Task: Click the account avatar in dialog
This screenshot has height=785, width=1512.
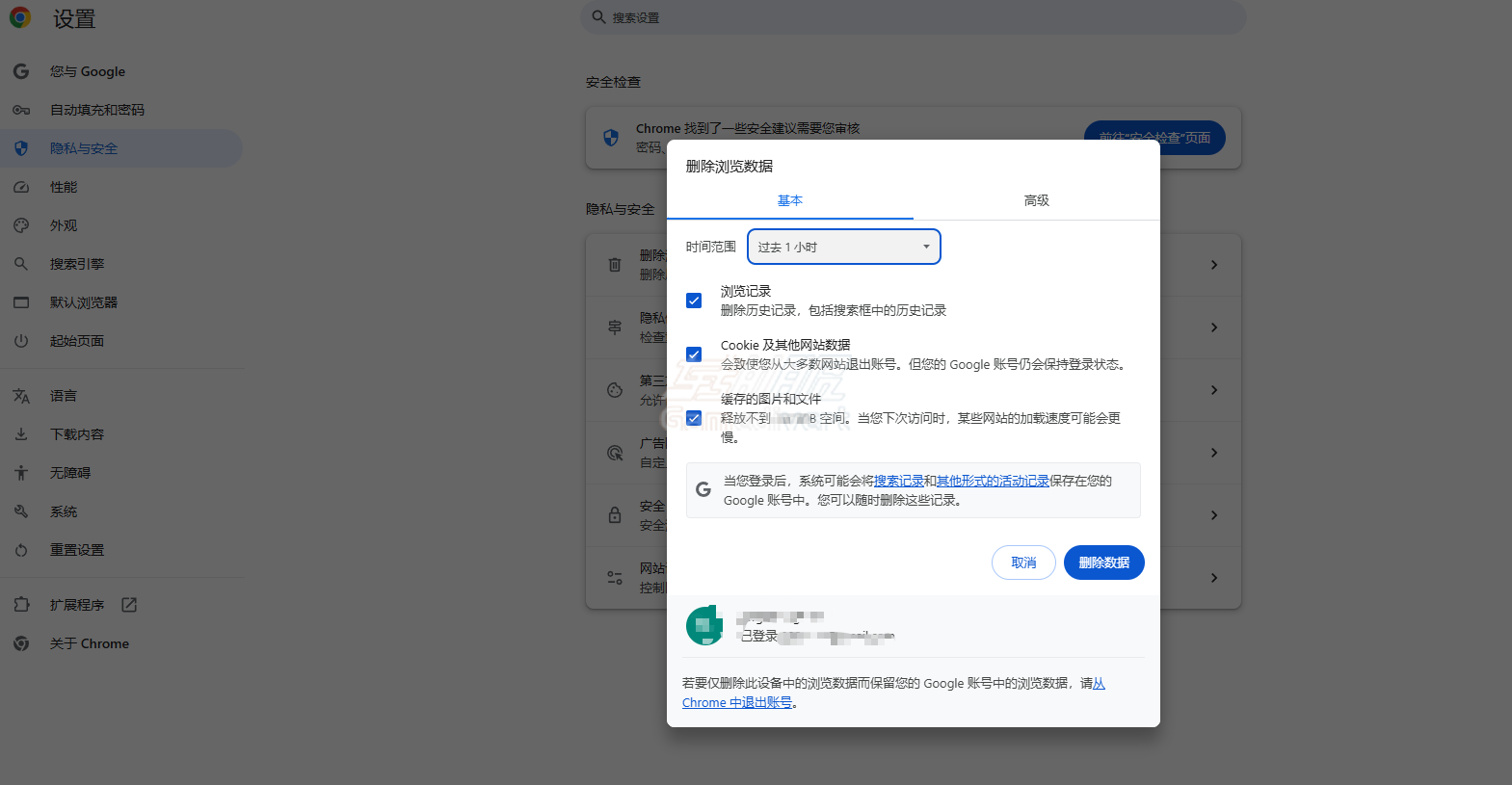Action: [x=704, y=625]
